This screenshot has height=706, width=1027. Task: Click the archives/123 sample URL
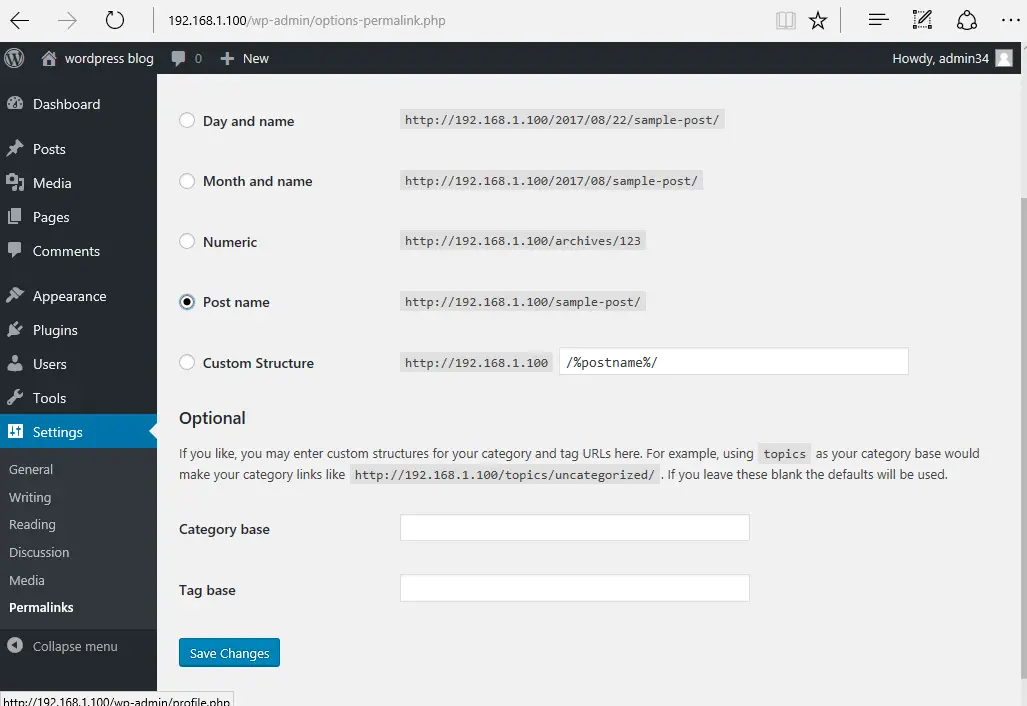[523, 241]
